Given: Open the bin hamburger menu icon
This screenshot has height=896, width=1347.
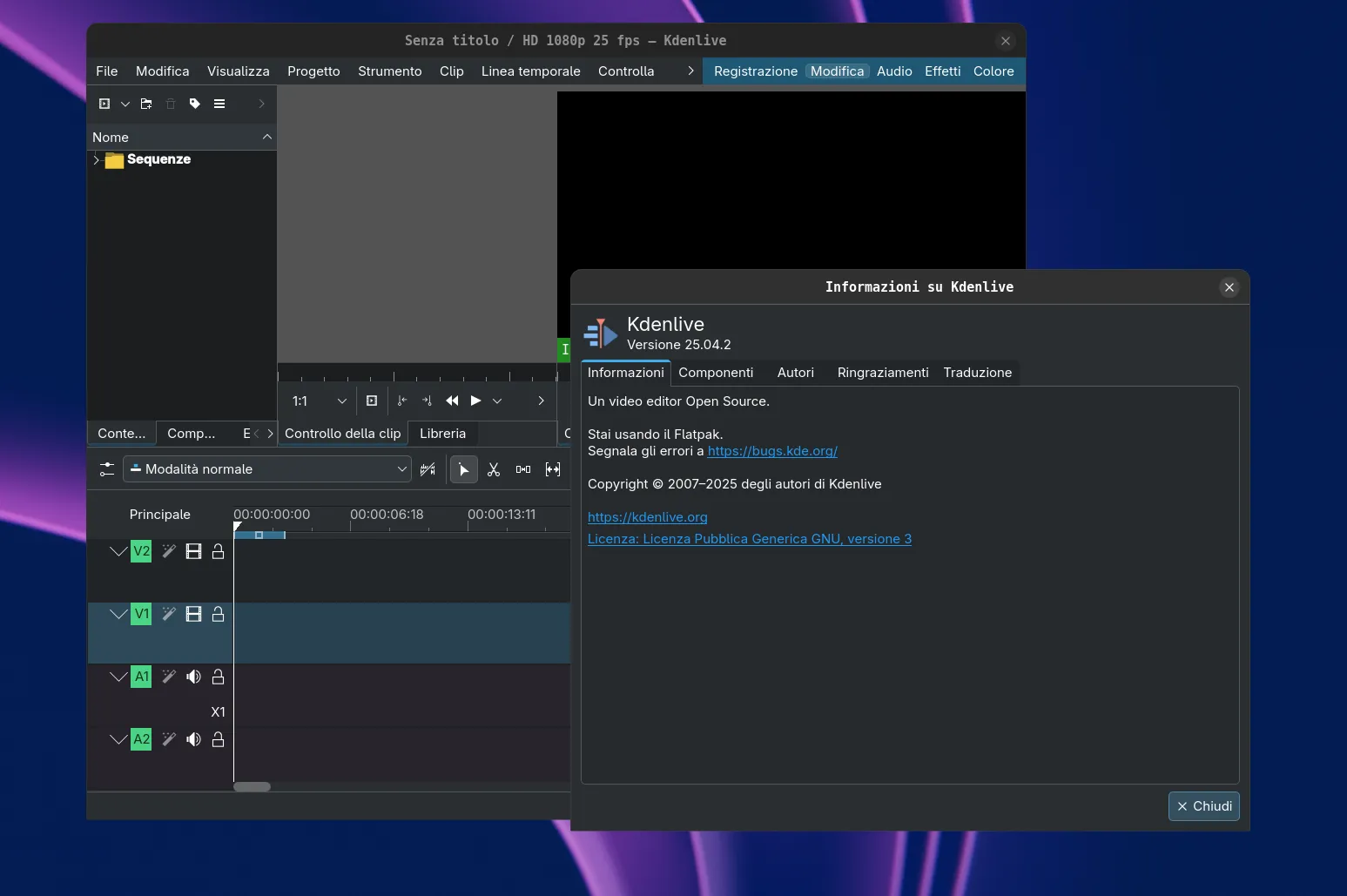Looking at the screenshot, I should coord(219,104).
